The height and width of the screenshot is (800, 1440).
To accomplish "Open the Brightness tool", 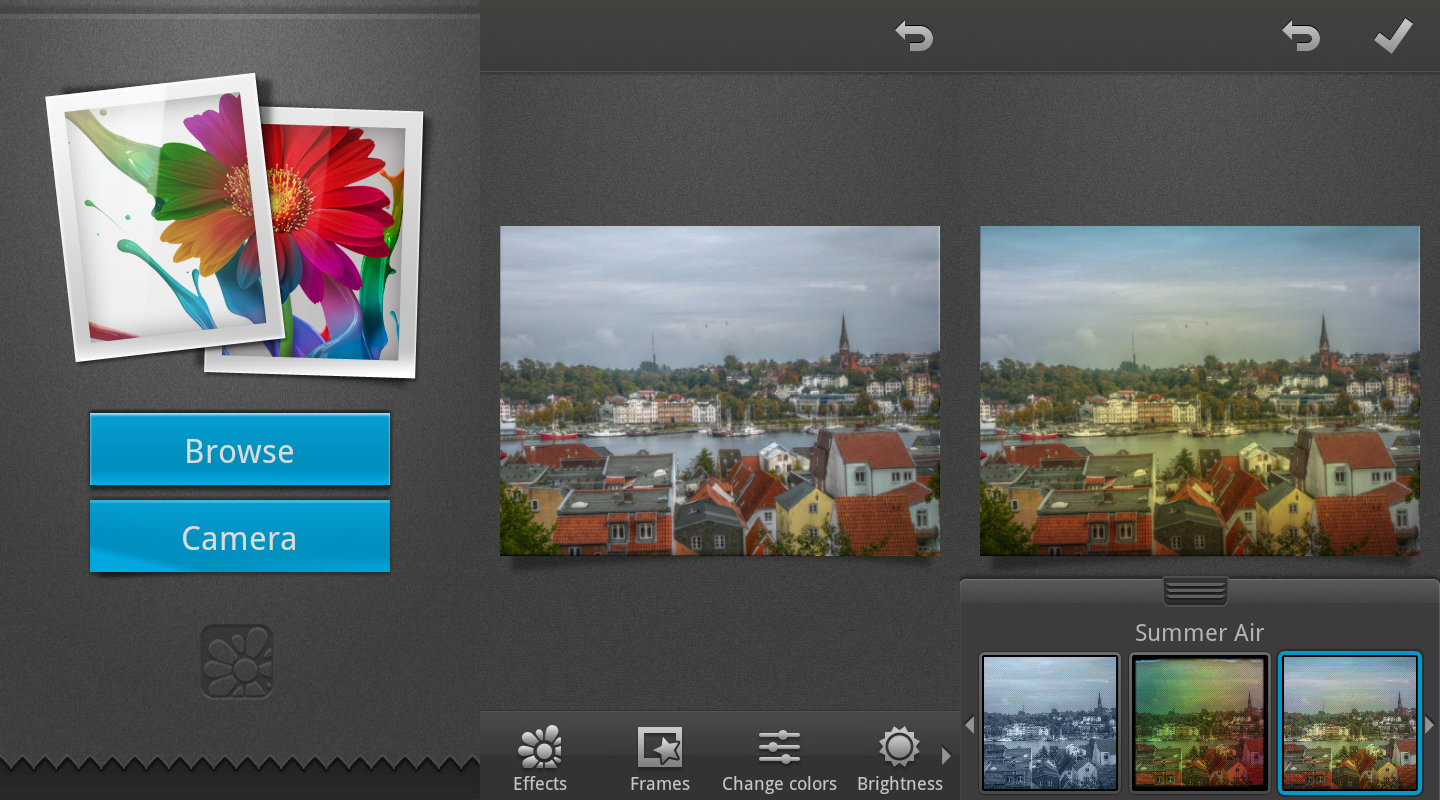I will click(x=899, y=760).
